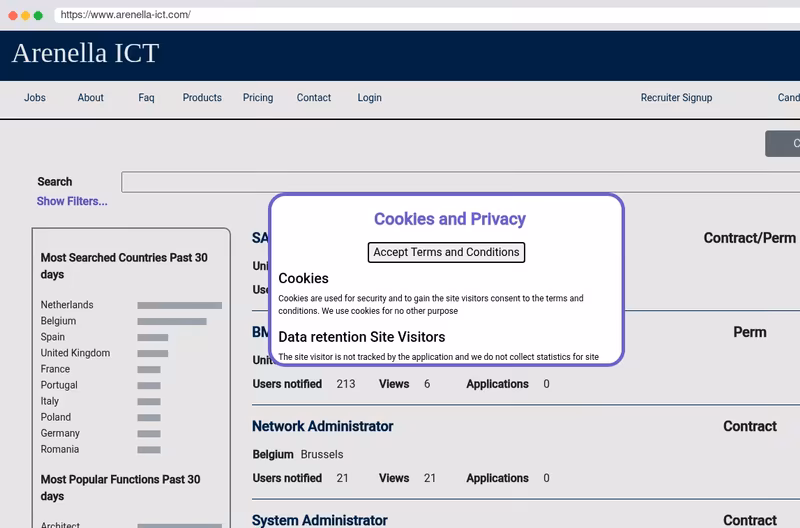Open the System Administrator job listing
Image resolution: width=800 pixels, height=528 pixels.
[x=319, y=520]
